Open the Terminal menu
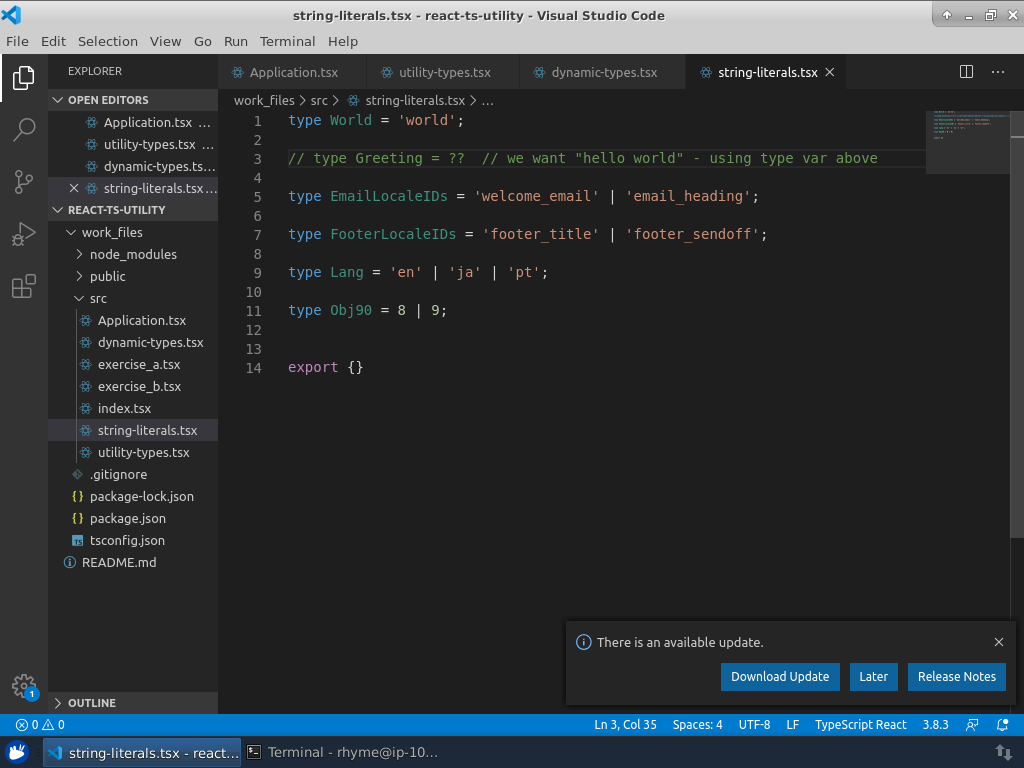 pos(287,41)
